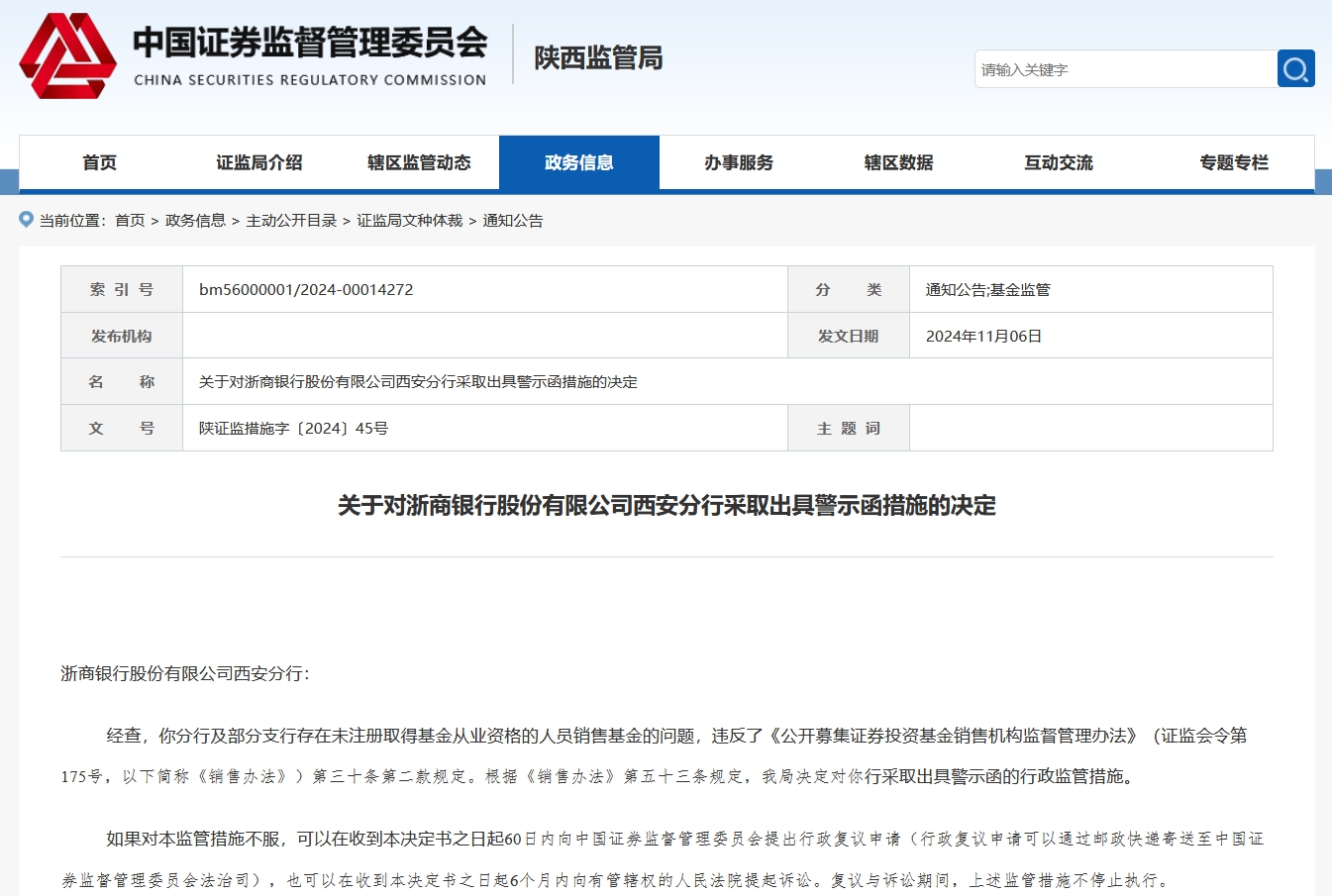Go to 辖区数据 section
1332x896 pixels.
coord(898,162)
